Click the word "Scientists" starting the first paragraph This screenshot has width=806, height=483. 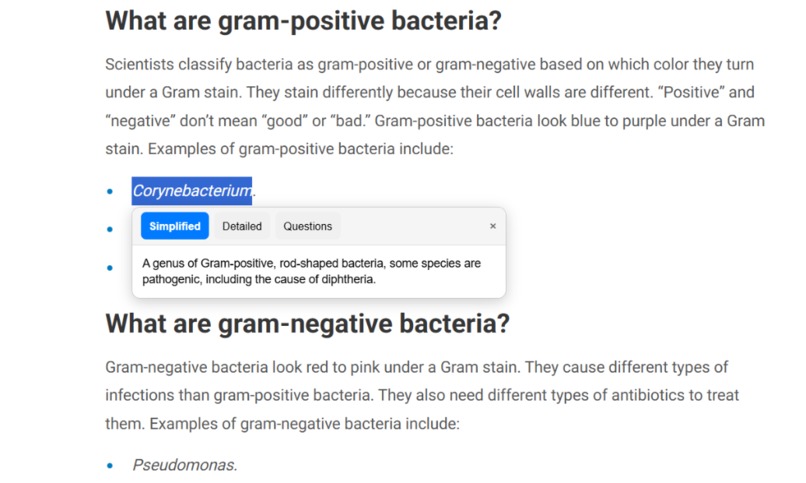[140, 65]
